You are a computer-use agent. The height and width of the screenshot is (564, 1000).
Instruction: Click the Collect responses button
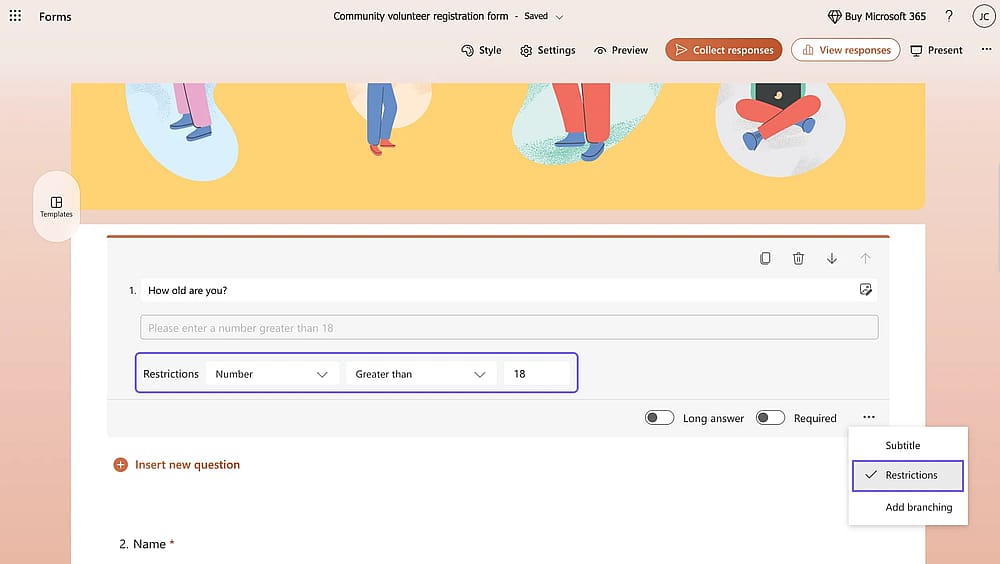pyautogui.click(x=724, y=50)
